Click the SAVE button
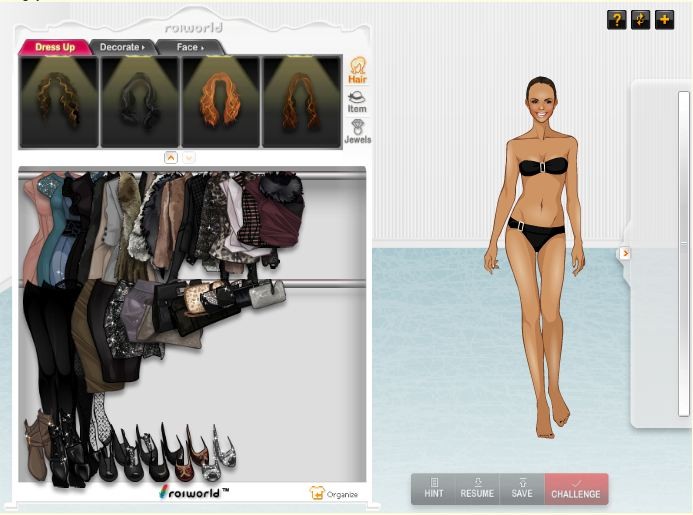Viewport: 693px width, 515px height. tap(521, 488)
